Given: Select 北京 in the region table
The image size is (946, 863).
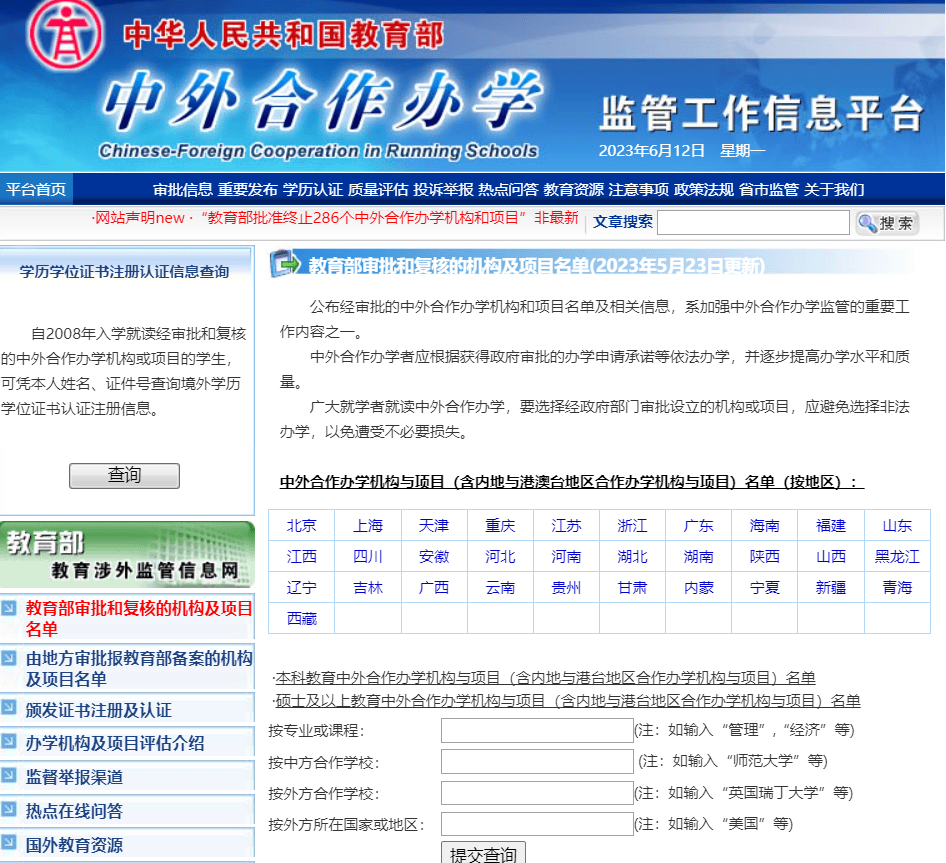Looking at the screenshot, I should (x=302, y=526).
